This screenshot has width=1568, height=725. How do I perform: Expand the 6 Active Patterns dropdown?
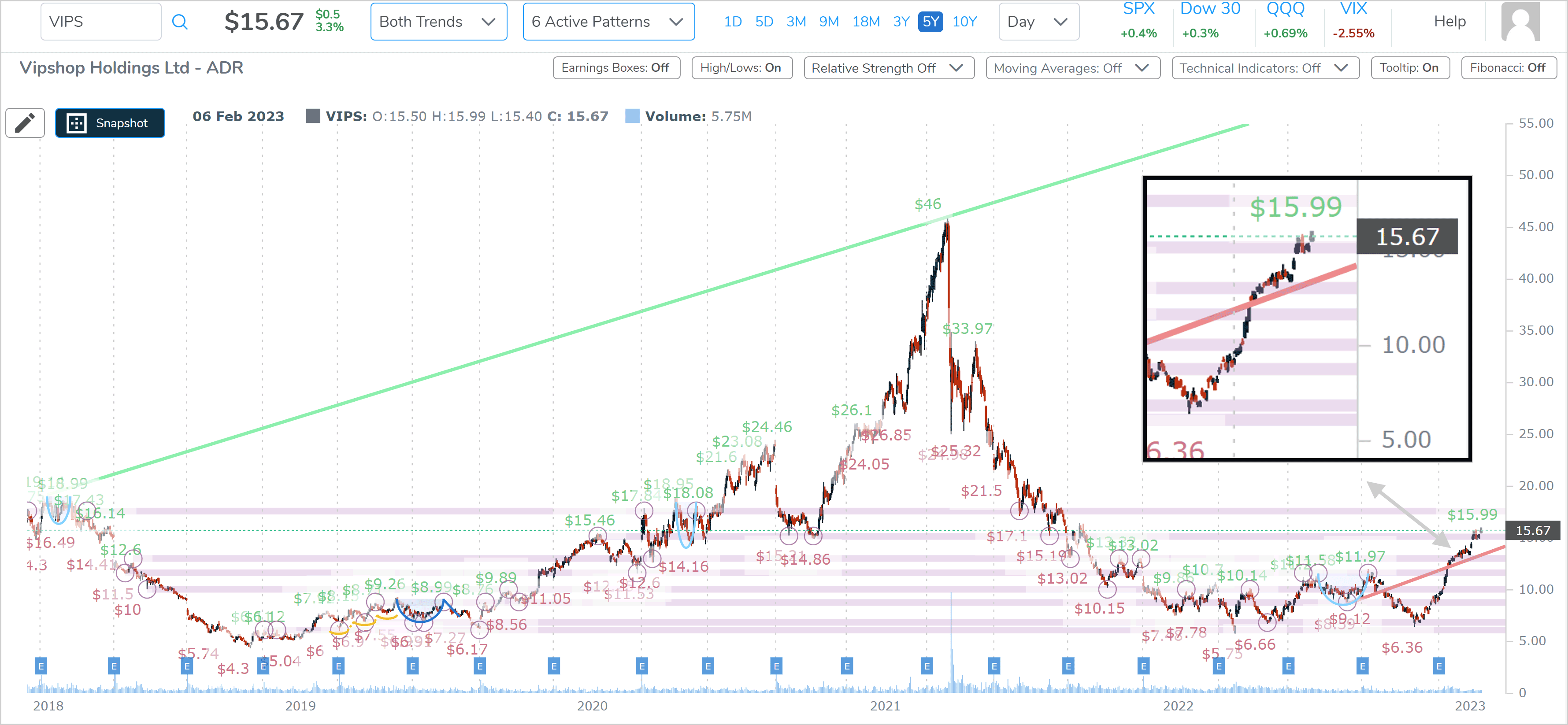coord(608,21)
